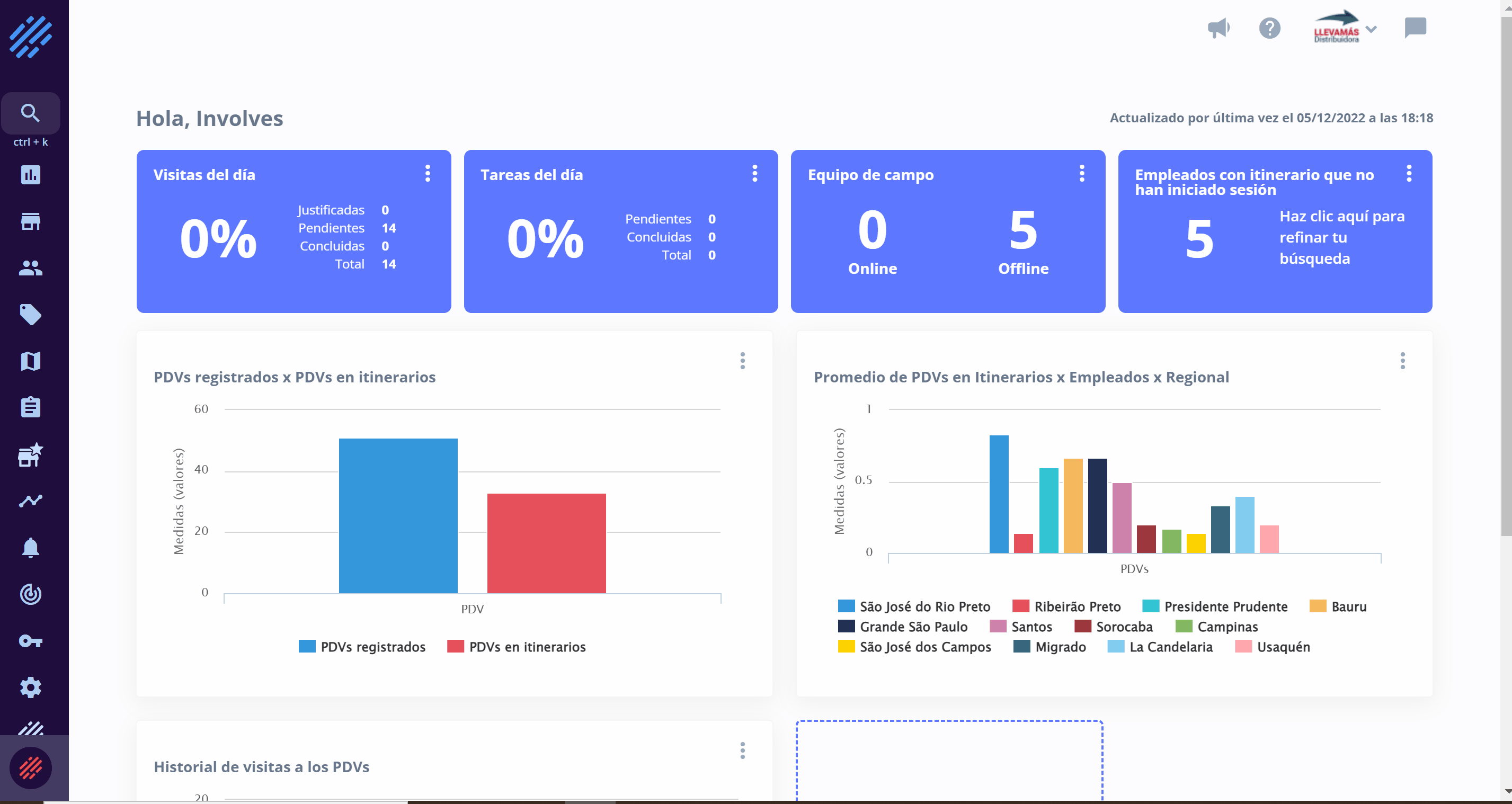Click the clipboard forms sidebar icon
Viewport: 1512px width, 804px height.
pos(31,407)
